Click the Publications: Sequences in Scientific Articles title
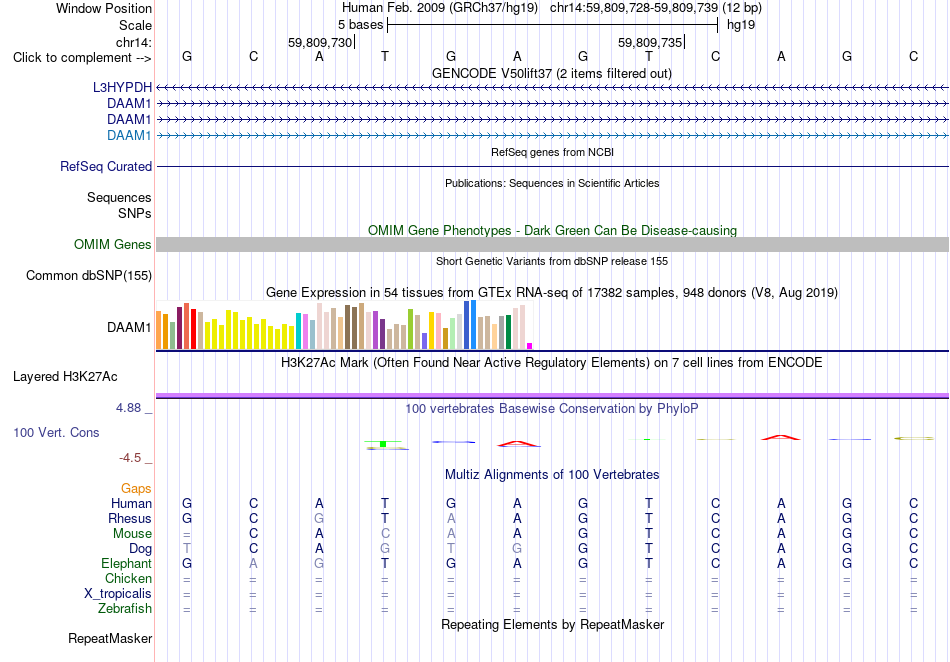This screenshot has width=950, height=662. 552,183
